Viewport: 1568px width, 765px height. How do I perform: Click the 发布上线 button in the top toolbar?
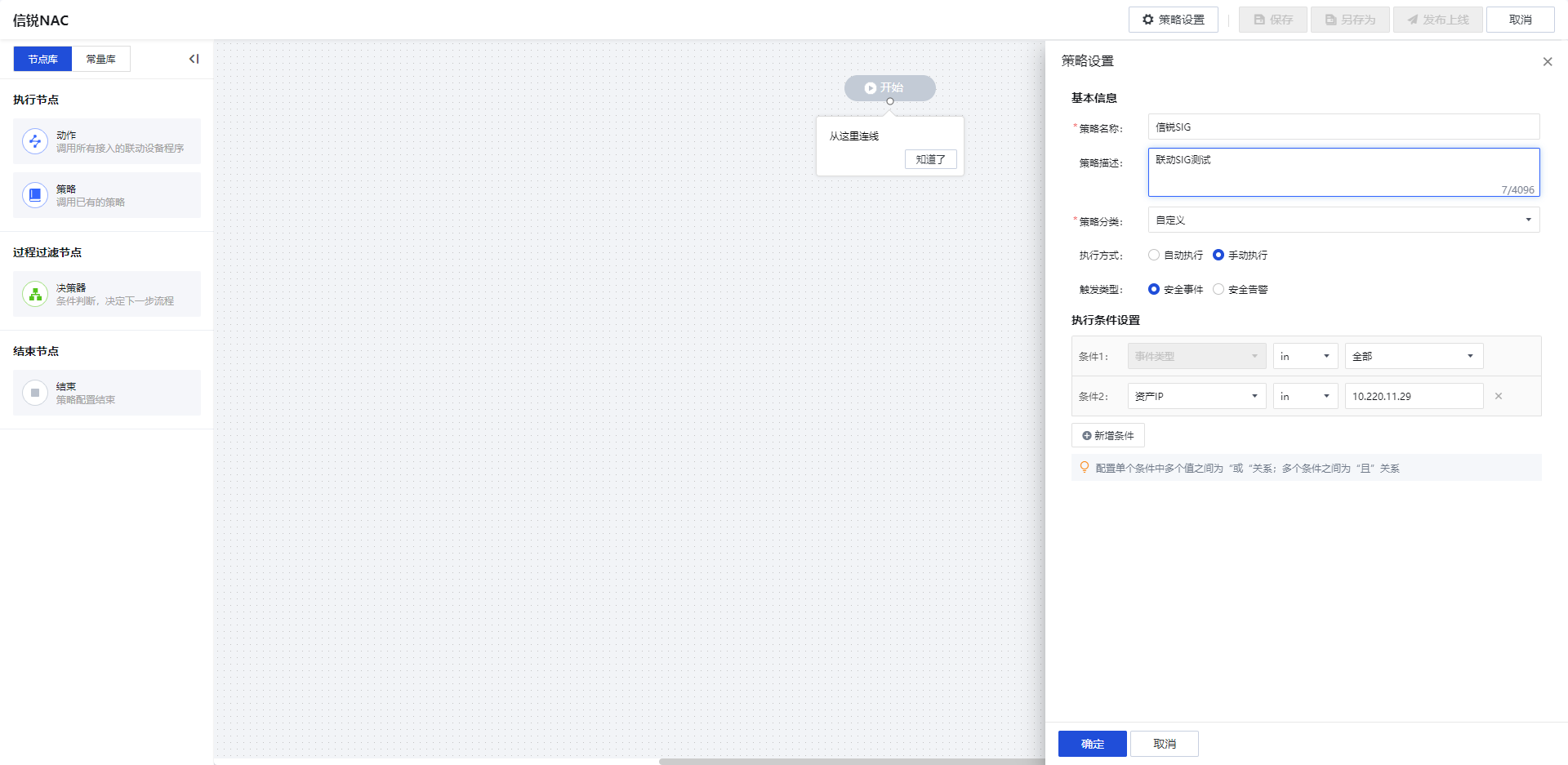point(1437,20)
